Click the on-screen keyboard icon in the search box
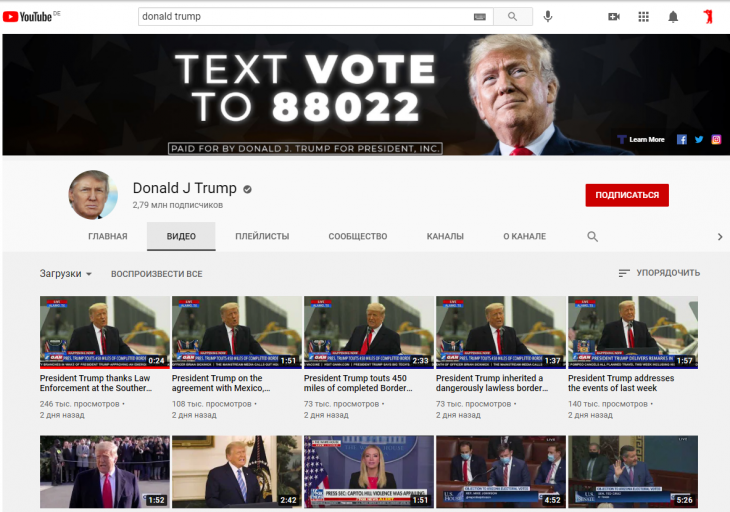The width and height of the screenshot is (730, 512). [480, 17]
